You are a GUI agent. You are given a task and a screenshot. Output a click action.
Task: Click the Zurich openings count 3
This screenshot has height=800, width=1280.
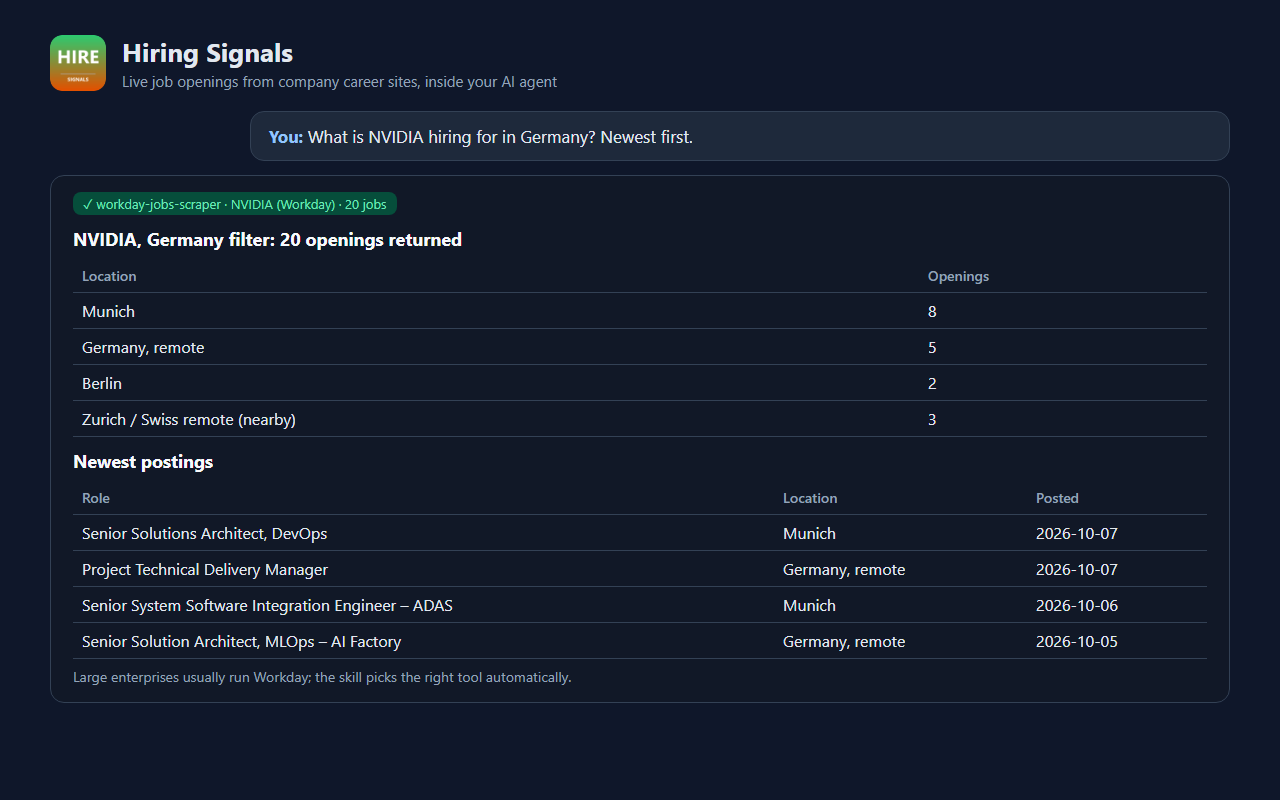[x=932, y=420]
